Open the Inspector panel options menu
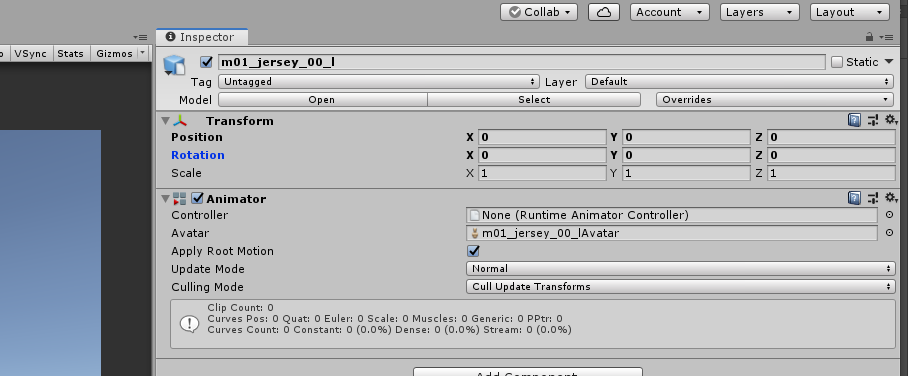The height and width of the screenshot is (376, 908). click(885, 37)
